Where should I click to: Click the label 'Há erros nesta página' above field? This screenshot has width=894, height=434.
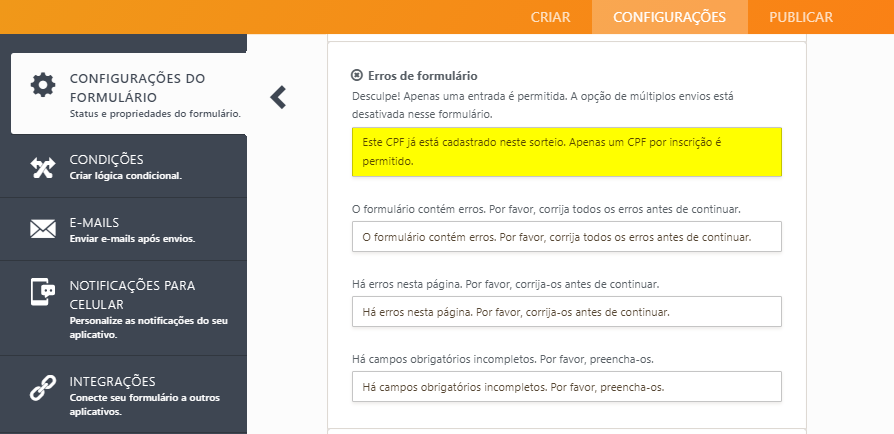[x=505, y=284]
